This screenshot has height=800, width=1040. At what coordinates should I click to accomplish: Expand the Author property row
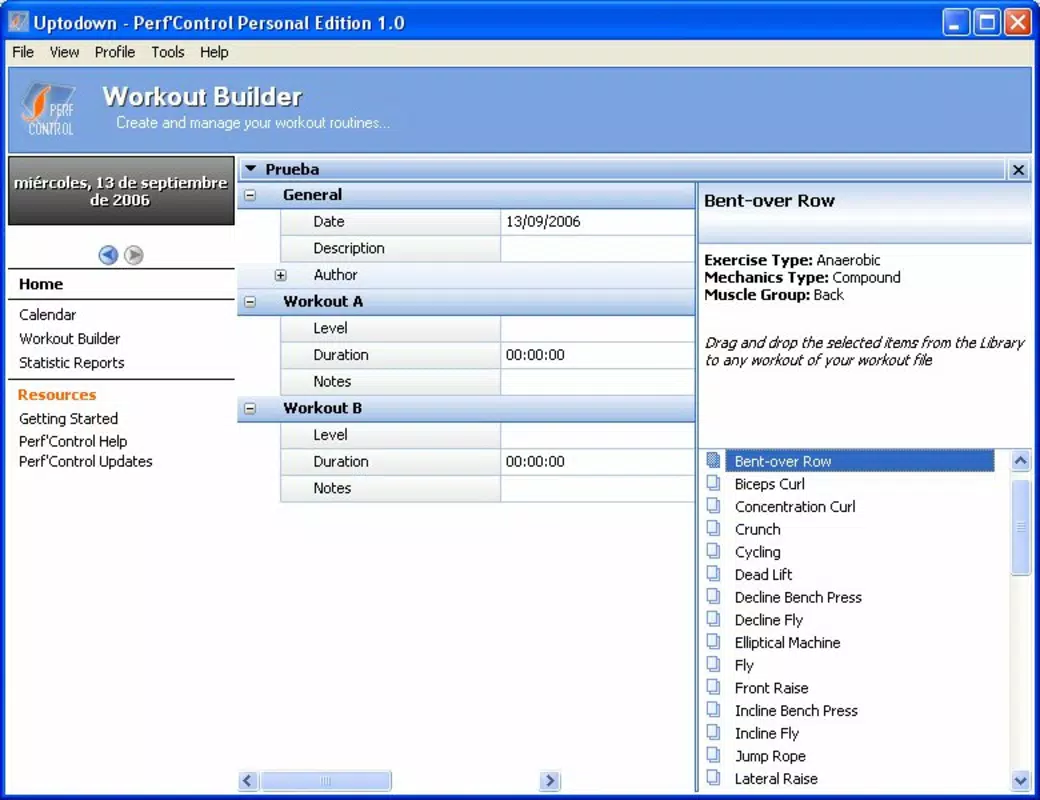(281, 275)
